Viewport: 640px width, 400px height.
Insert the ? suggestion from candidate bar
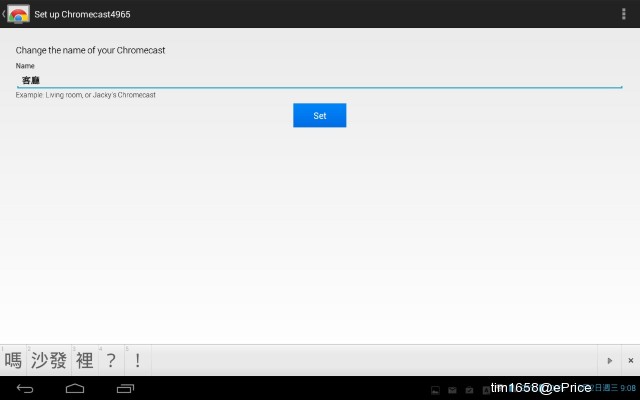click(x=111, y=360)
